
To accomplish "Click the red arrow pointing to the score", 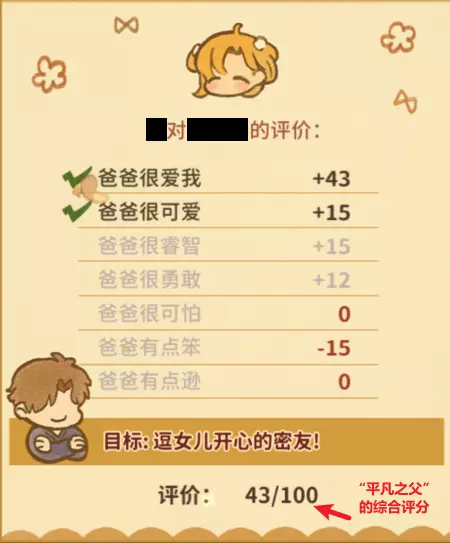I will click(x=333, y=512).
